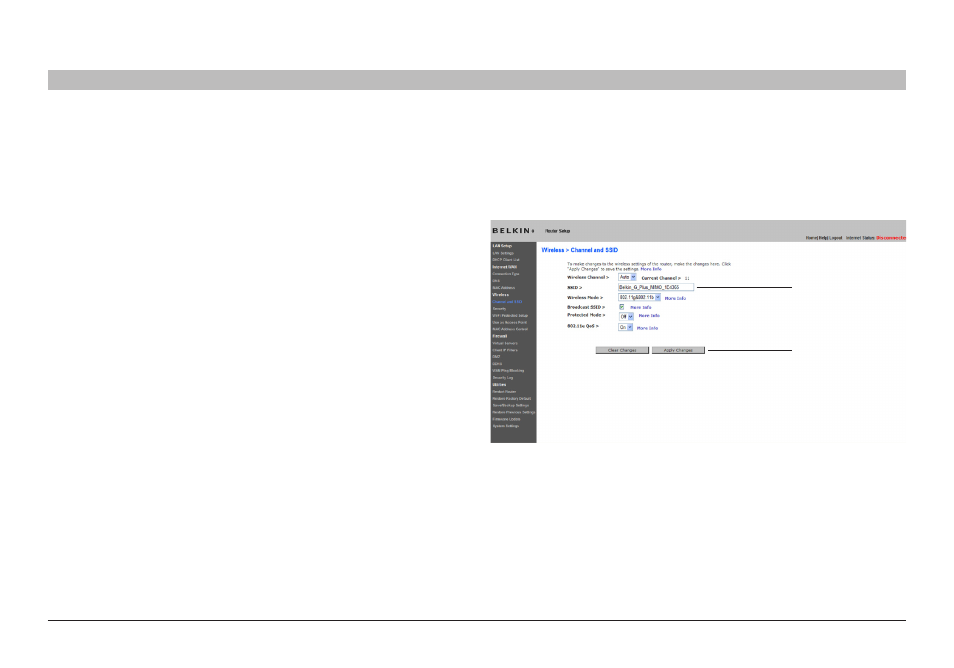This screenshot has width=954, height=668.
Task: Click the "Broadcast SSID >" field label
Action: click(586, 307)
